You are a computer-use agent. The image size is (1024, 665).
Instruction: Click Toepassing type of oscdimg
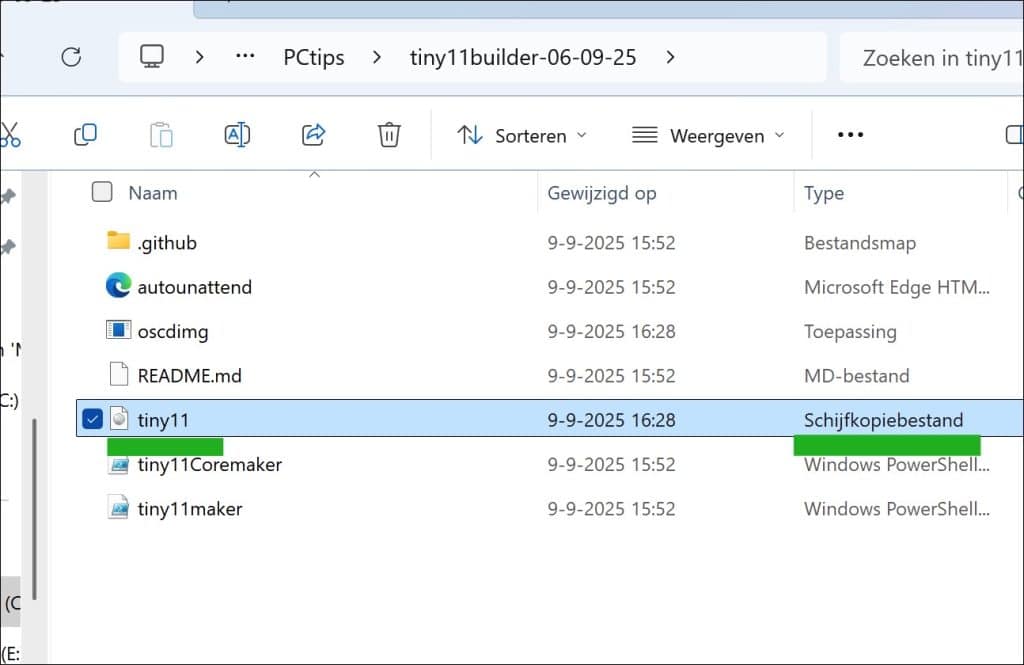point(850,331)
